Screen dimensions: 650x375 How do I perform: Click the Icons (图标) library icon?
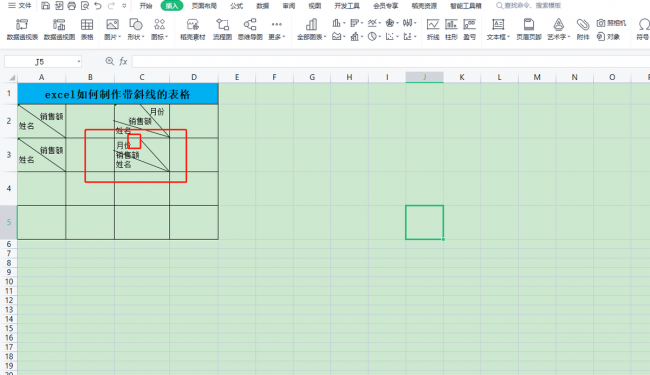(x=159, y=24)
